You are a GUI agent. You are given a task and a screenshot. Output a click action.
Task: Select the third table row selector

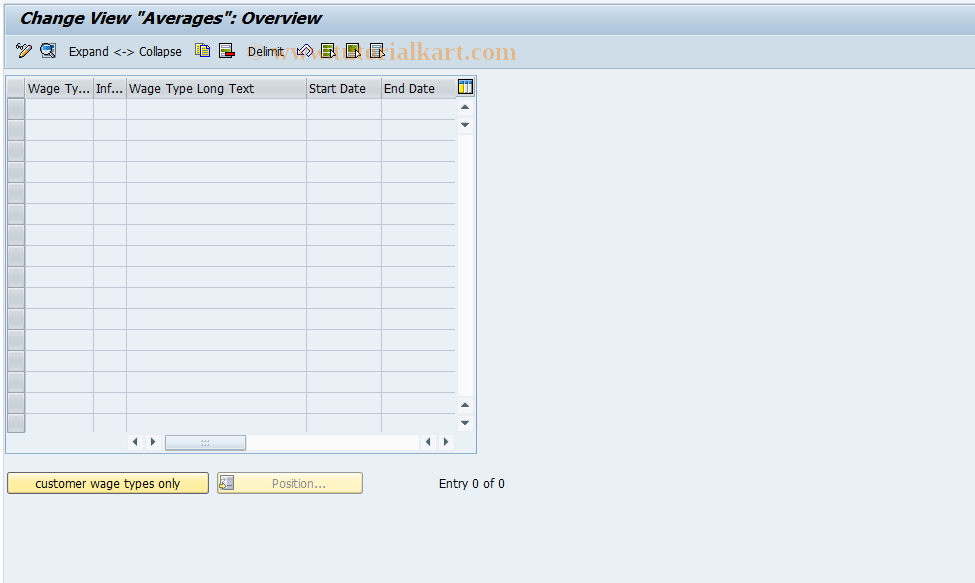tap(16, 151)
